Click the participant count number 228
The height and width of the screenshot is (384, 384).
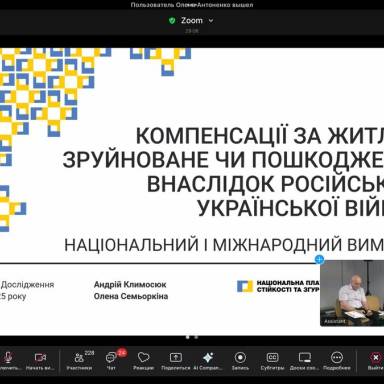point(89,353)
